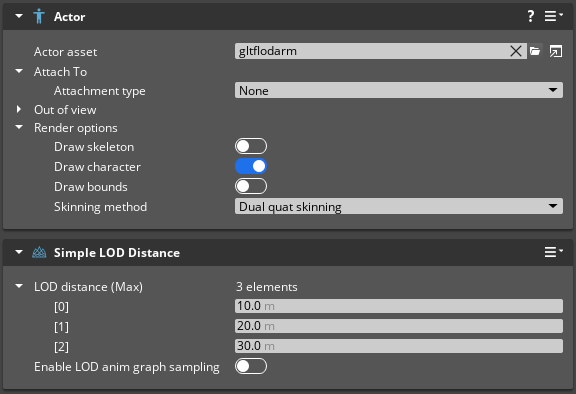Click the 3 elements count text
This screenshot has width=576, height=394.
click(x=267, y=287)
